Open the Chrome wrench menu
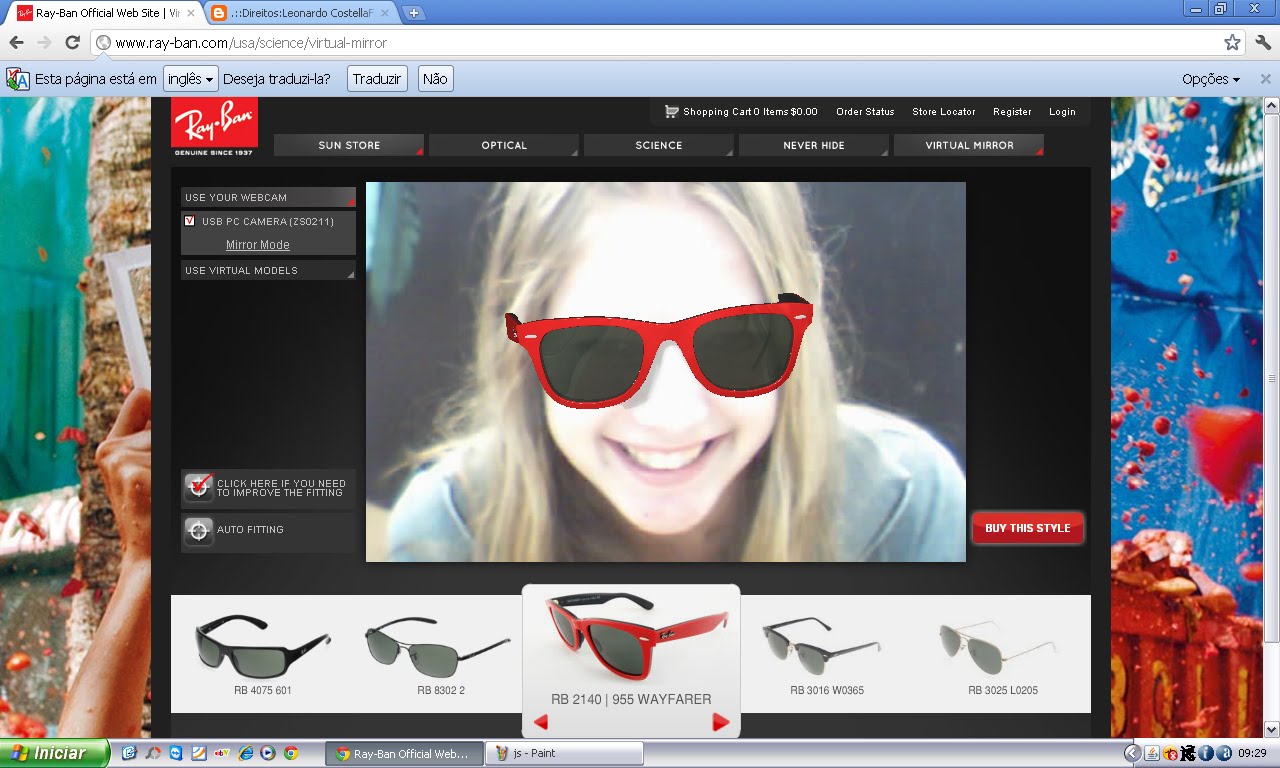Image resolution: width=1280 pixels, height=768 pixels. pos(1263,43)
